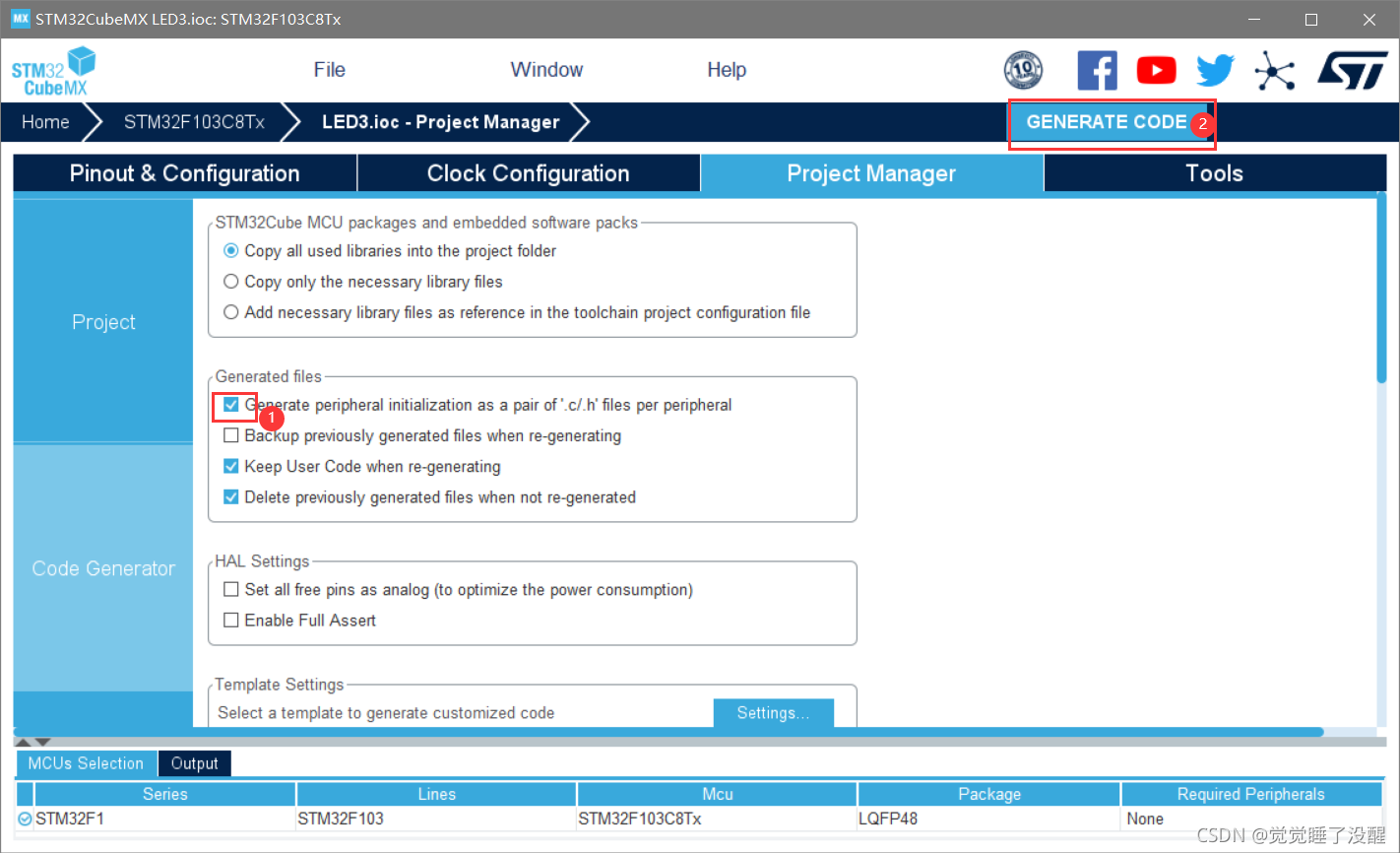
Task: Switch to Pinout & Configuration tab
Action: click(x=184, y=173)
